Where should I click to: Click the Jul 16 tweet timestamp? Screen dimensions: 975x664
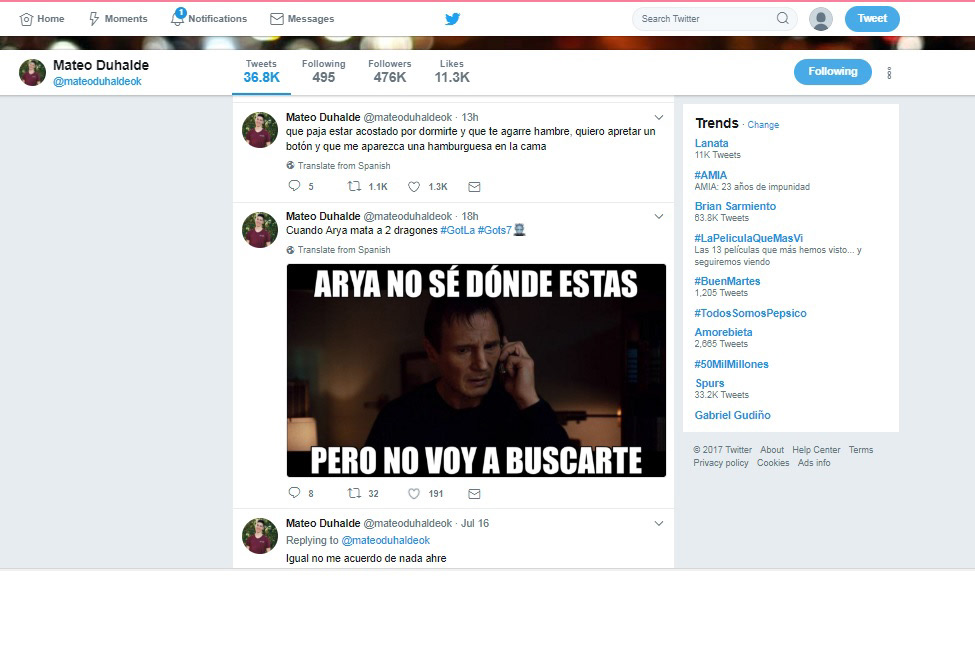(475, 523)
